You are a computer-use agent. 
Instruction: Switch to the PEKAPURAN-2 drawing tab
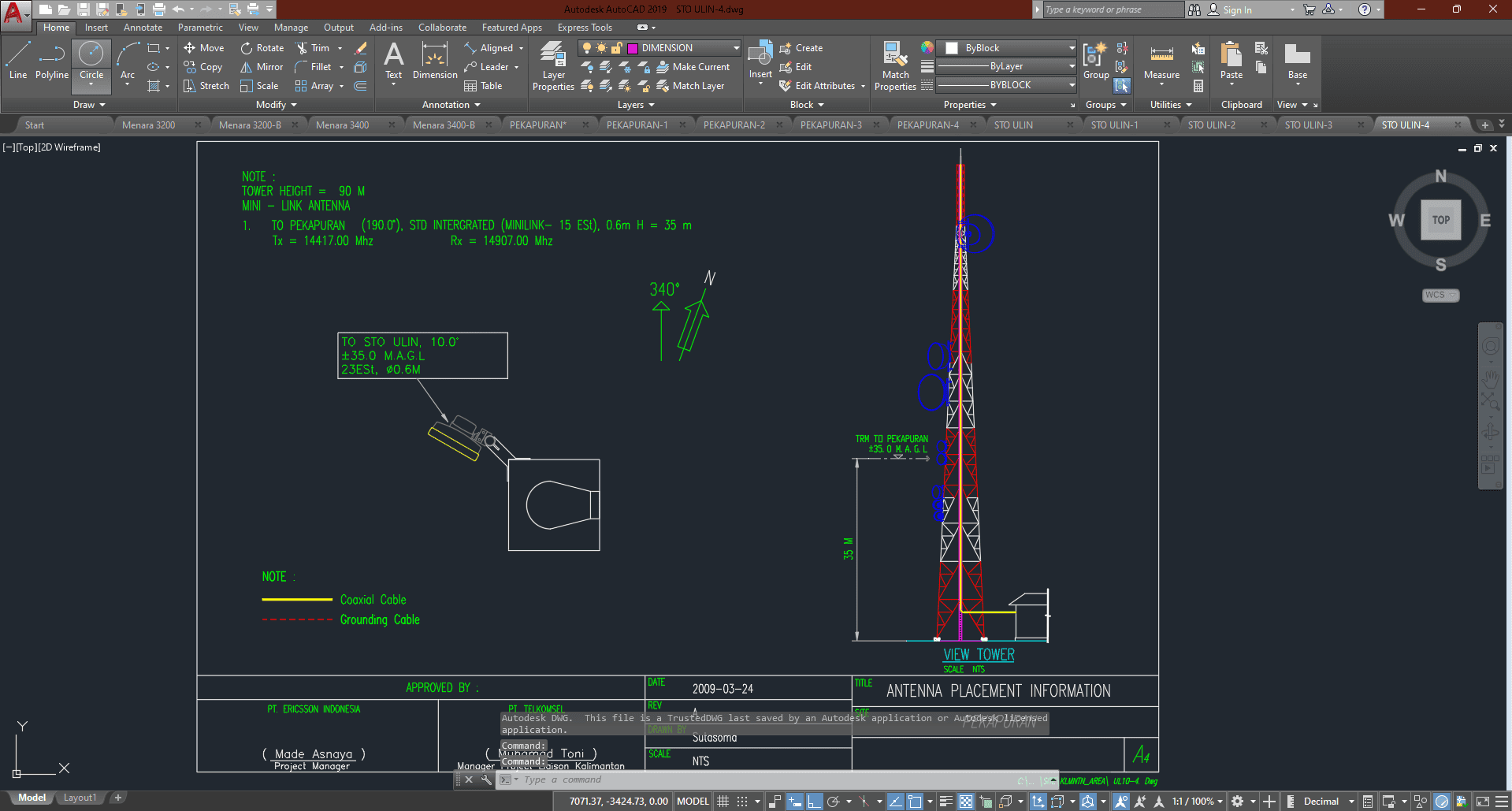(x=734, y=125)
